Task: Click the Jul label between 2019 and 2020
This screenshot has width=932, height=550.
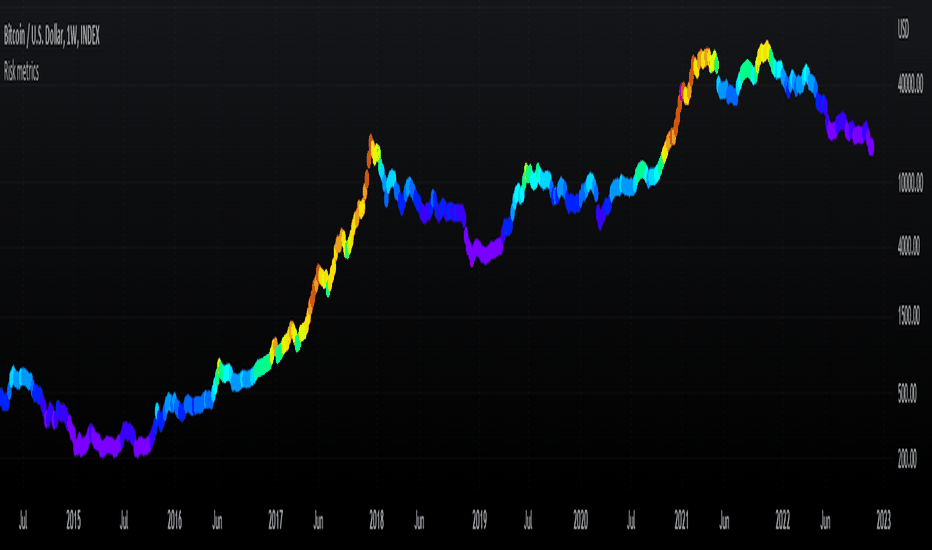Action: pyautogui.click(x=528, y=520)
